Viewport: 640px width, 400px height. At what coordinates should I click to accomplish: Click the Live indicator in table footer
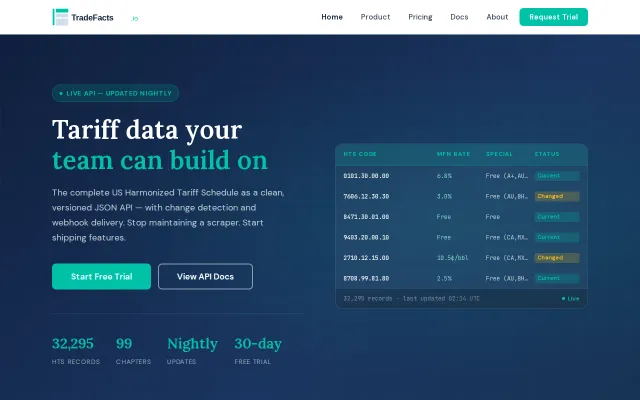[x=570, y=299]
